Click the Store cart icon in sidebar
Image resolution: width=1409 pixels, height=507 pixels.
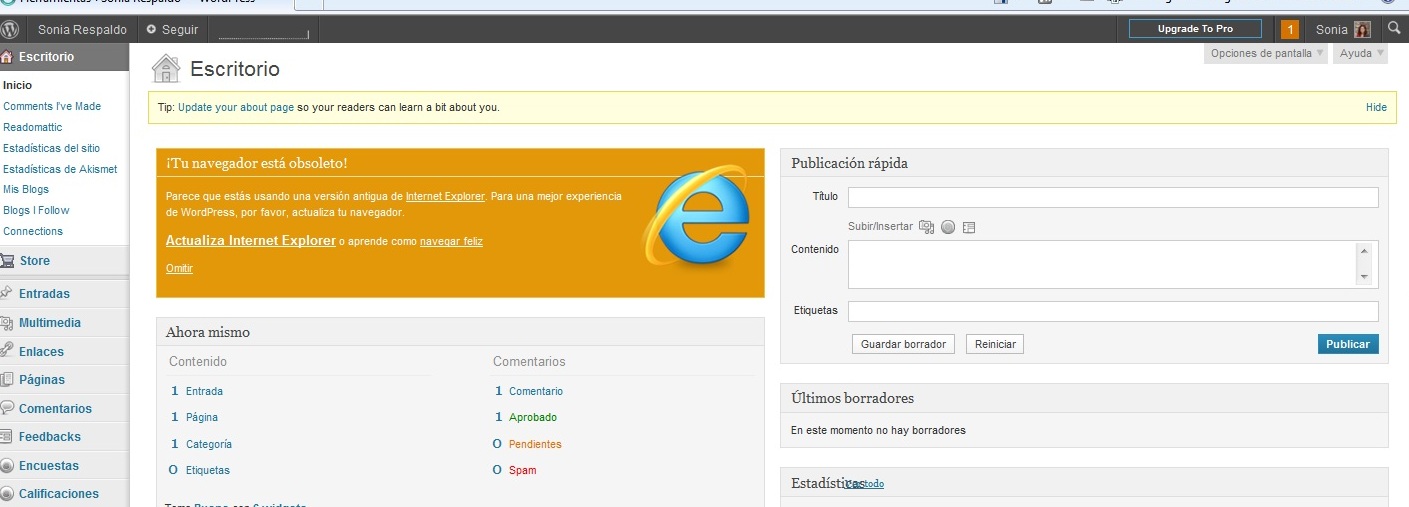point(7,261)
